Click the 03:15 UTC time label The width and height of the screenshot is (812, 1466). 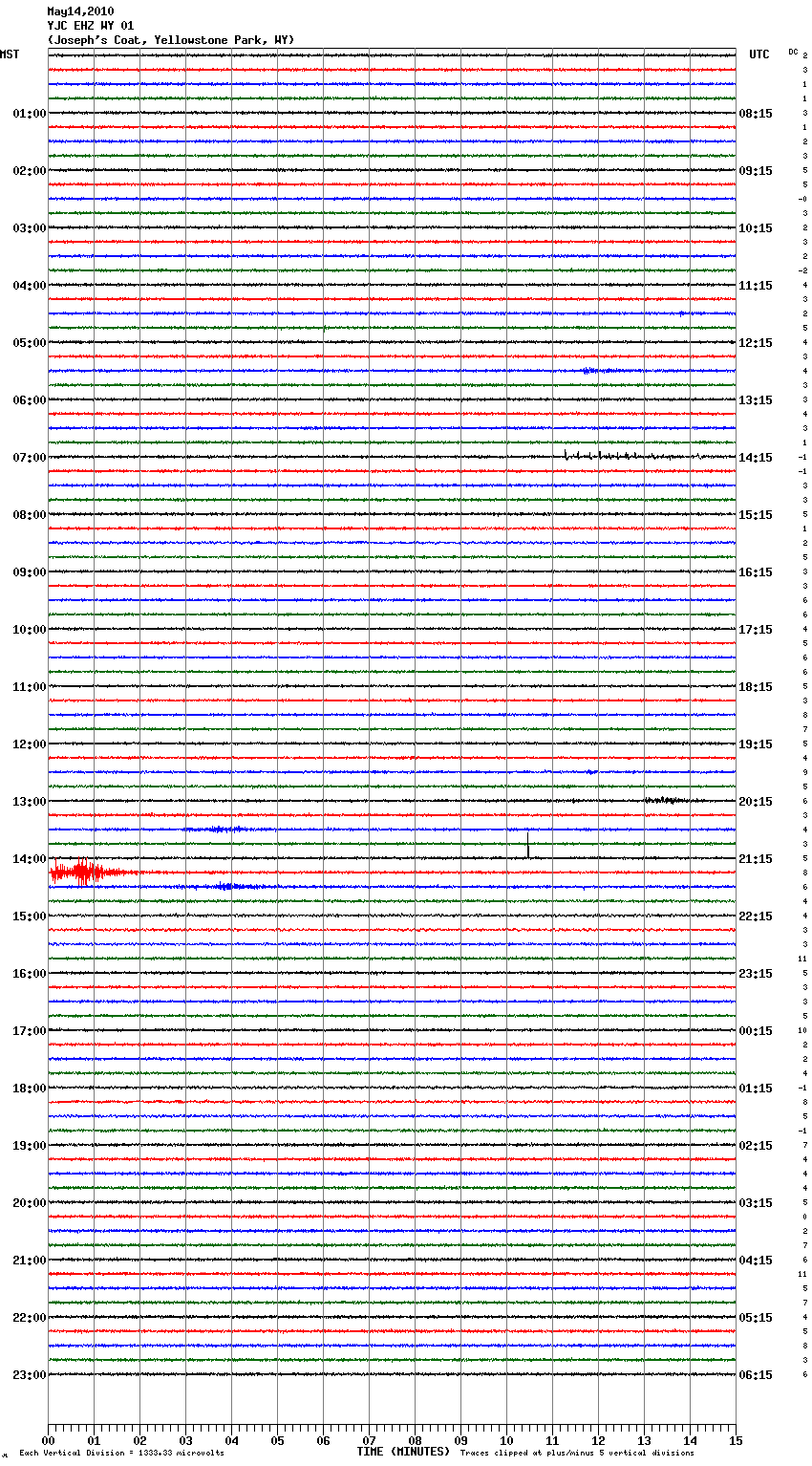pos(756,1203)
